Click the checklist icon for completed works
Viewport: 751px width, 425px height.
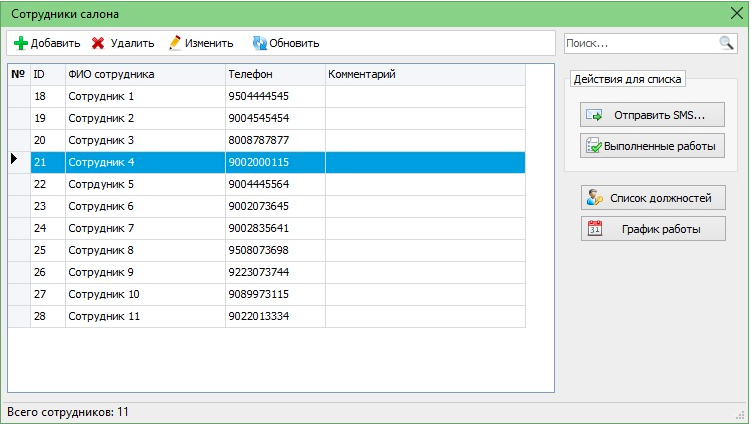[593, 146]
